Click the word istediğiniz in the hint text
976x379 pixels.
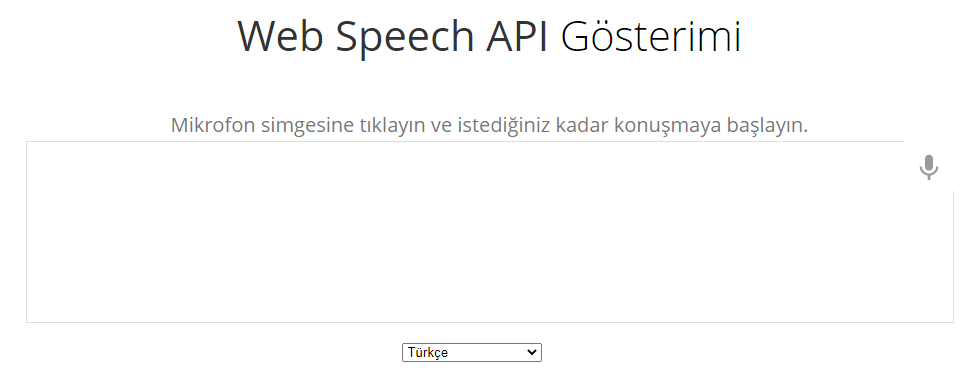tap(504, 126)
